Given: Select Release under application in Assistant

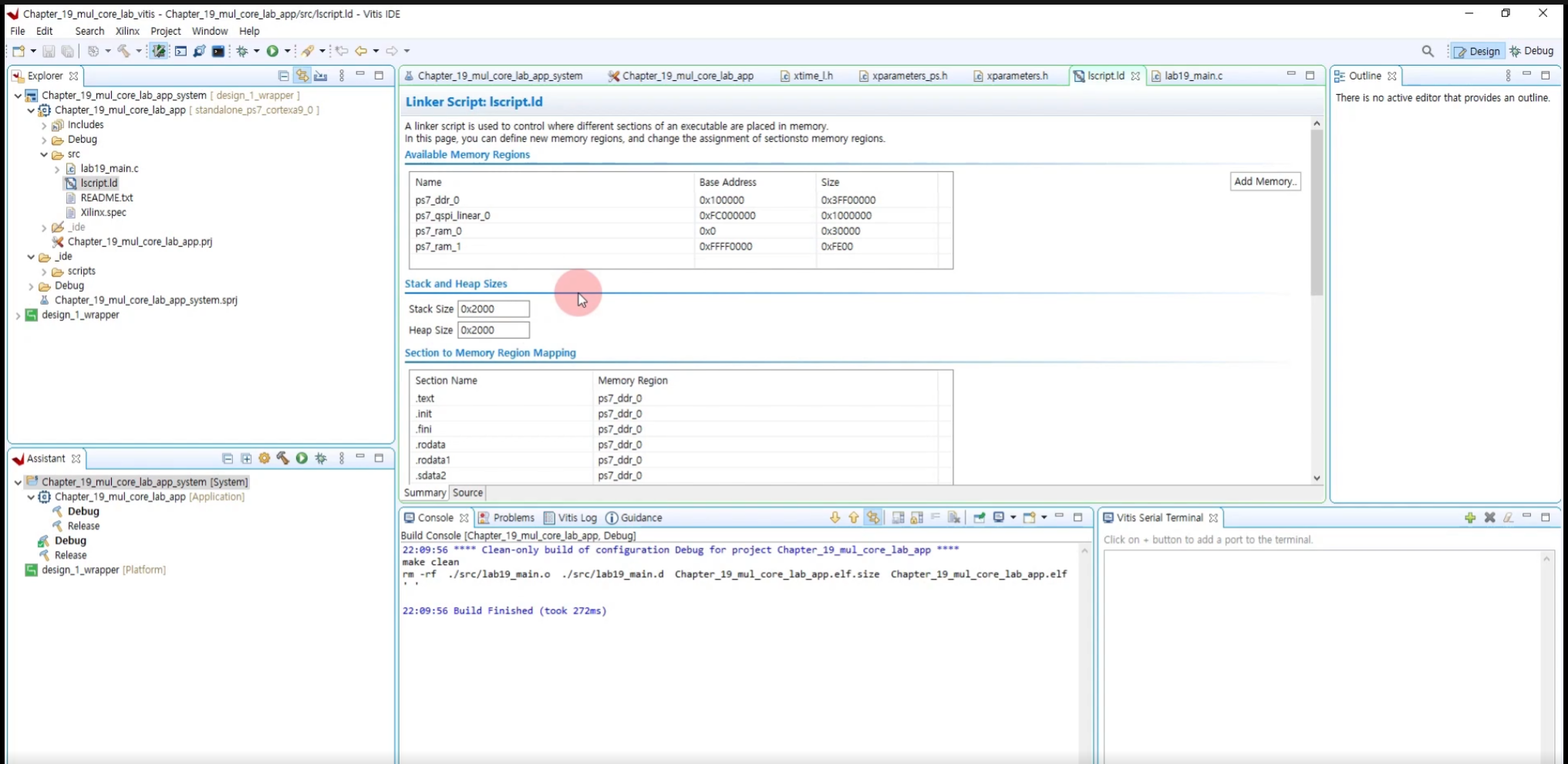Looking at the screenshot, I should click(83, 526).
